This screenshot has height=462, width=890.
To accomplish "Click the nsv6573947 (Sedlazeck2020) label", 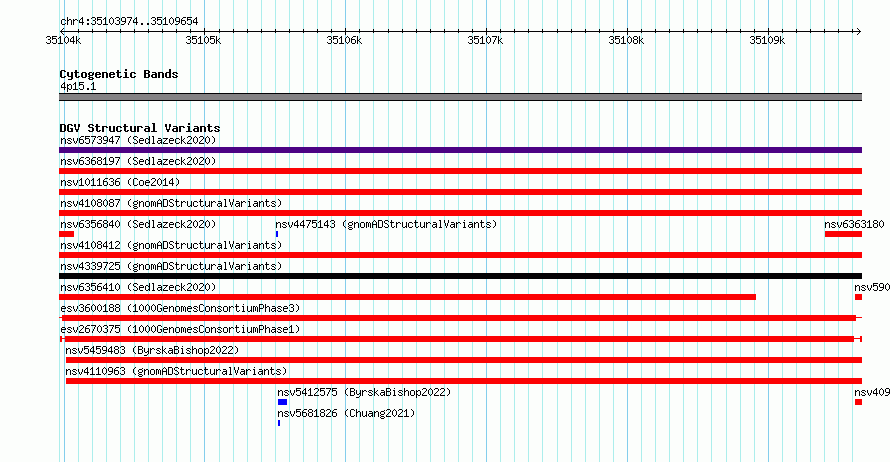I will (x=138, y=140).
